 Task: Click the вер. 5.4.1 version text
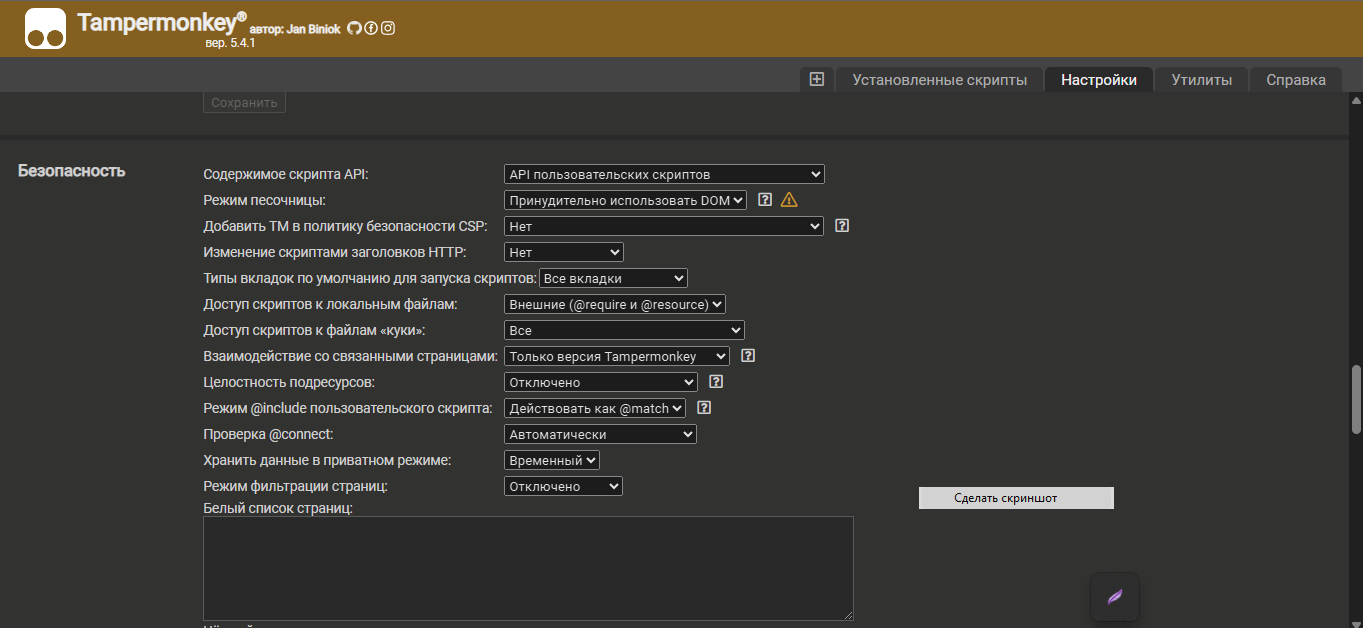[x=230, y=44]
